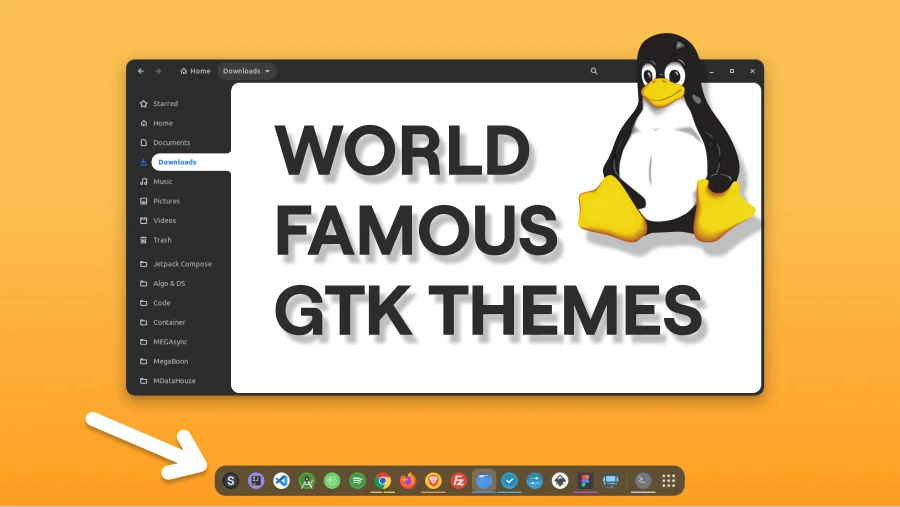
Task: Open the blue monitor app in dock
Action: tap(611, 481)
